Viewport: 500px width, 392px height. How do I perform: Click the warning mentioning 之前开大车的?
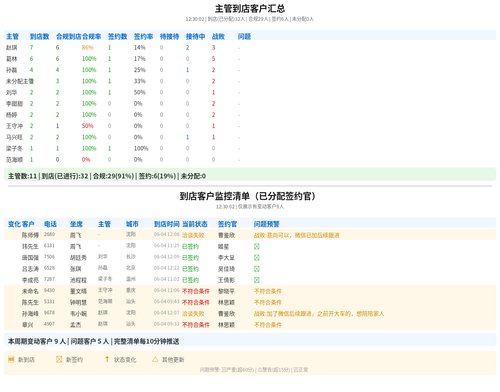pos(319,314)
